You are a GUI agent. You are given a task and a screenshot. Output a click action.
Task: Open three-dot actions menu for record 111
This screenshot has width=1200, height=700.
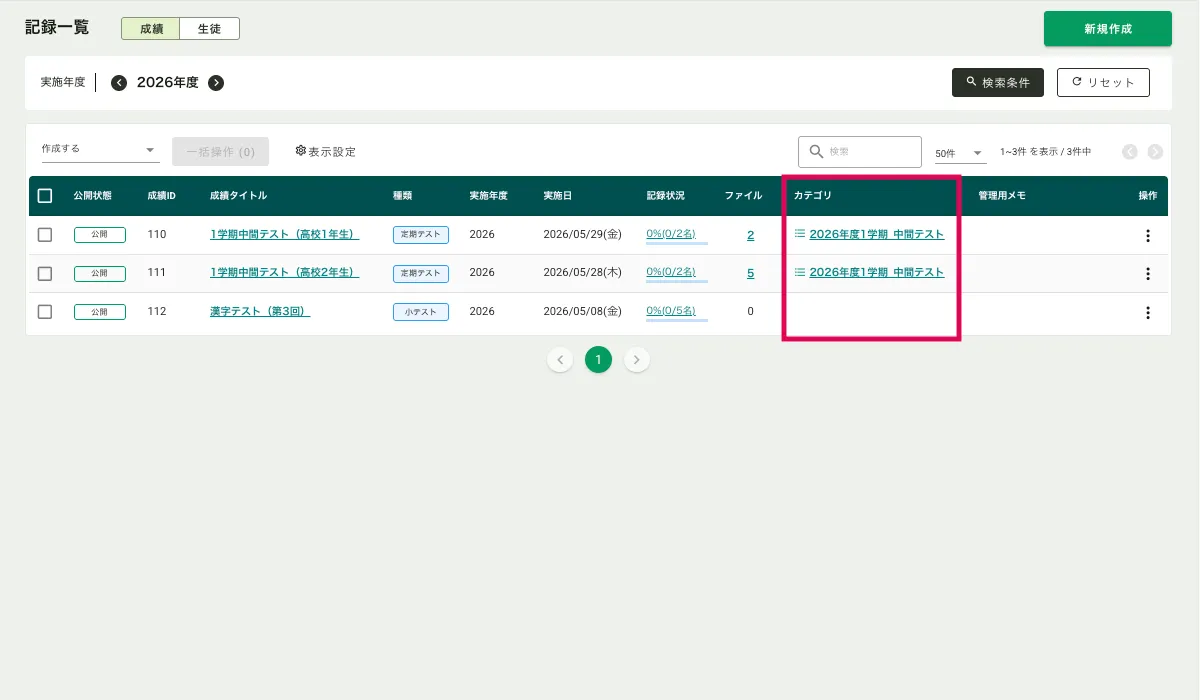click(1147, 274)
